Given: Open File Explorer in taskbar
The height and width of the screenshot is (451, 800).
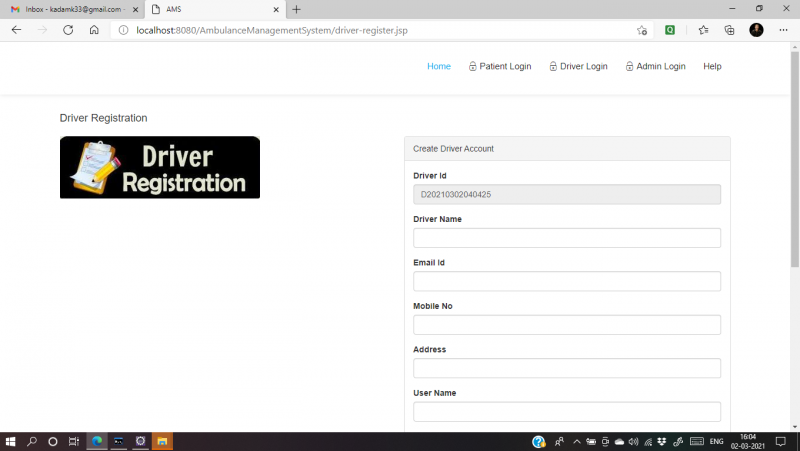Looking at the screenshot, I should click(162, 441).
